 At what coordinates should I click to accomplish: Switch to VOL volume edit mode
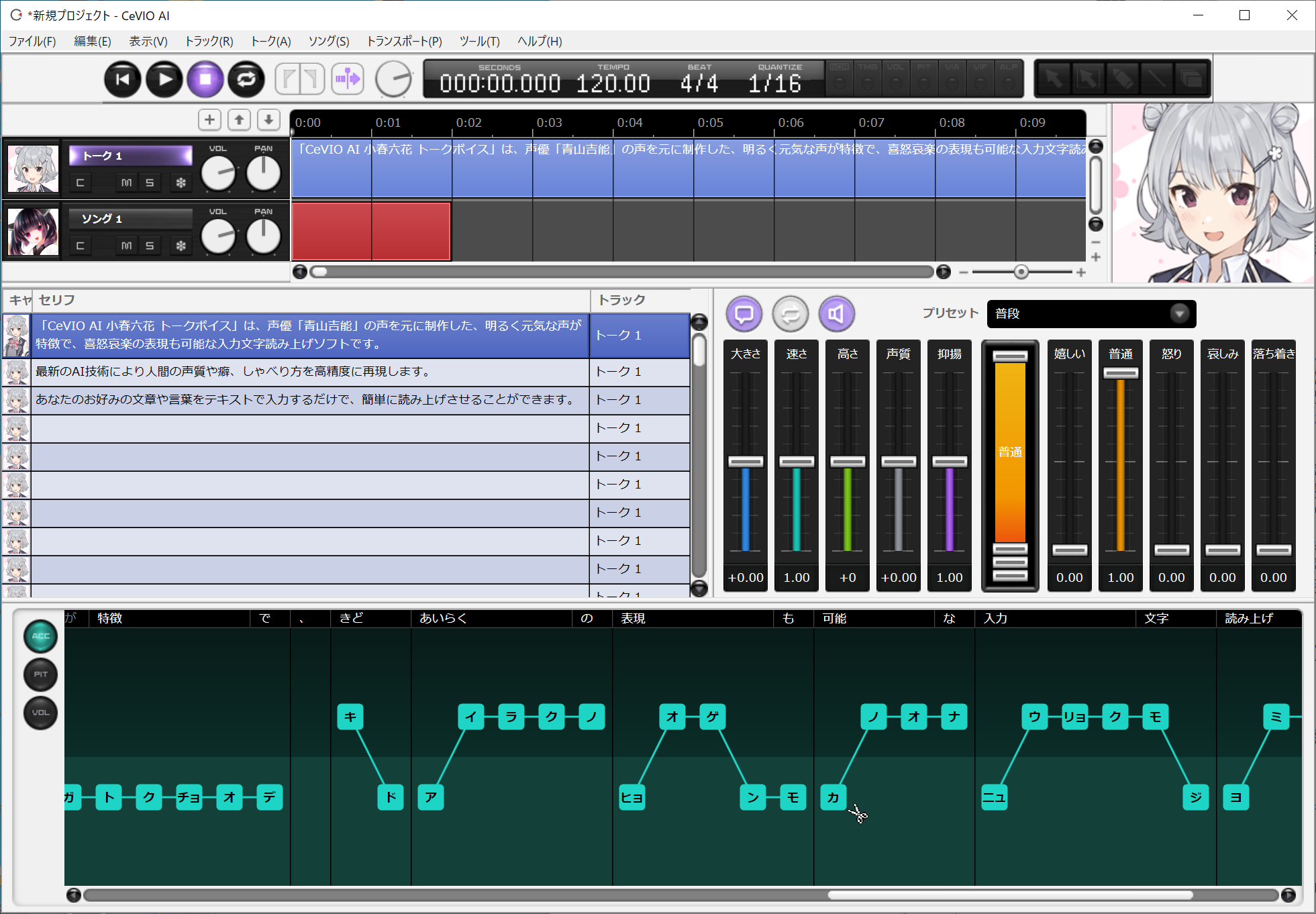point(41,713)
